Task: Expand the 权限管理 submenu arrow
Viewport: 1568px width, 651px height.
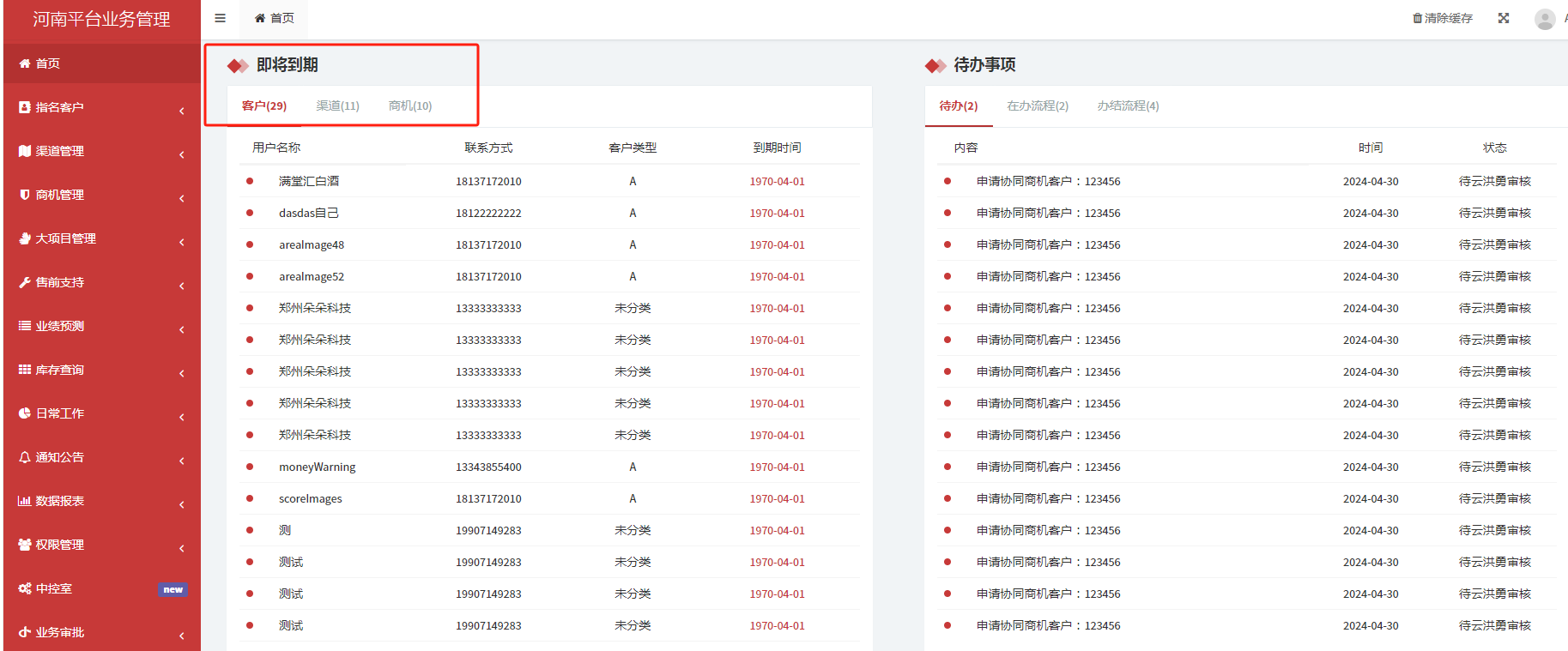Action: (x=182, y=548)
